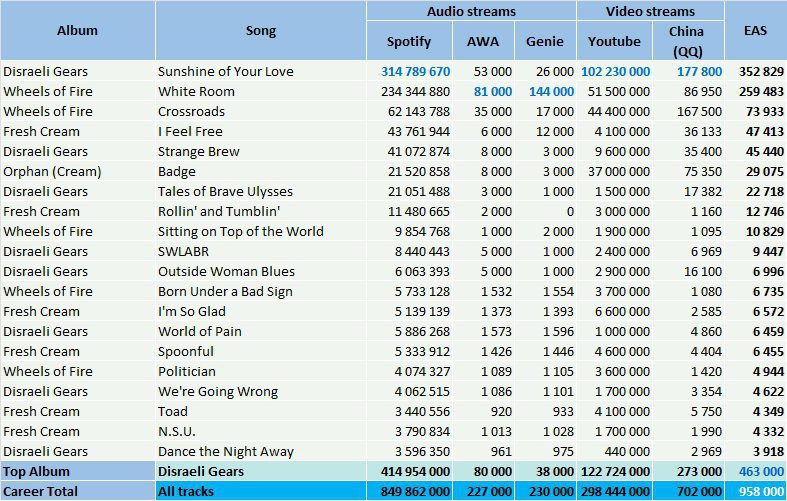Click the Song column header

tap(260, 31)
